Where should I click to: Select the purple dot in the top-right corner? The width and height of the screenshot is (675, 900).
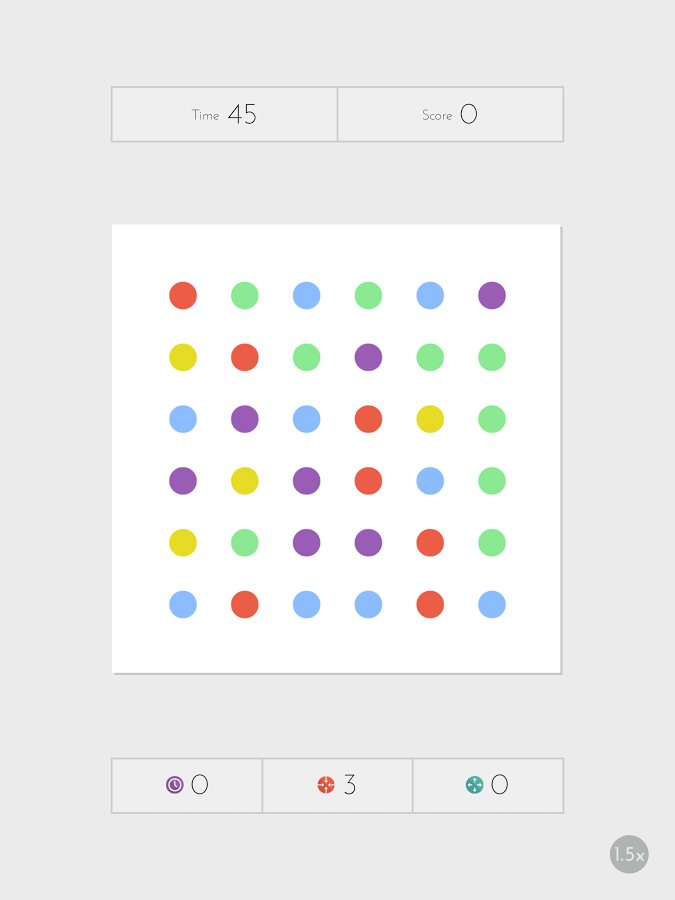point(491,295)
